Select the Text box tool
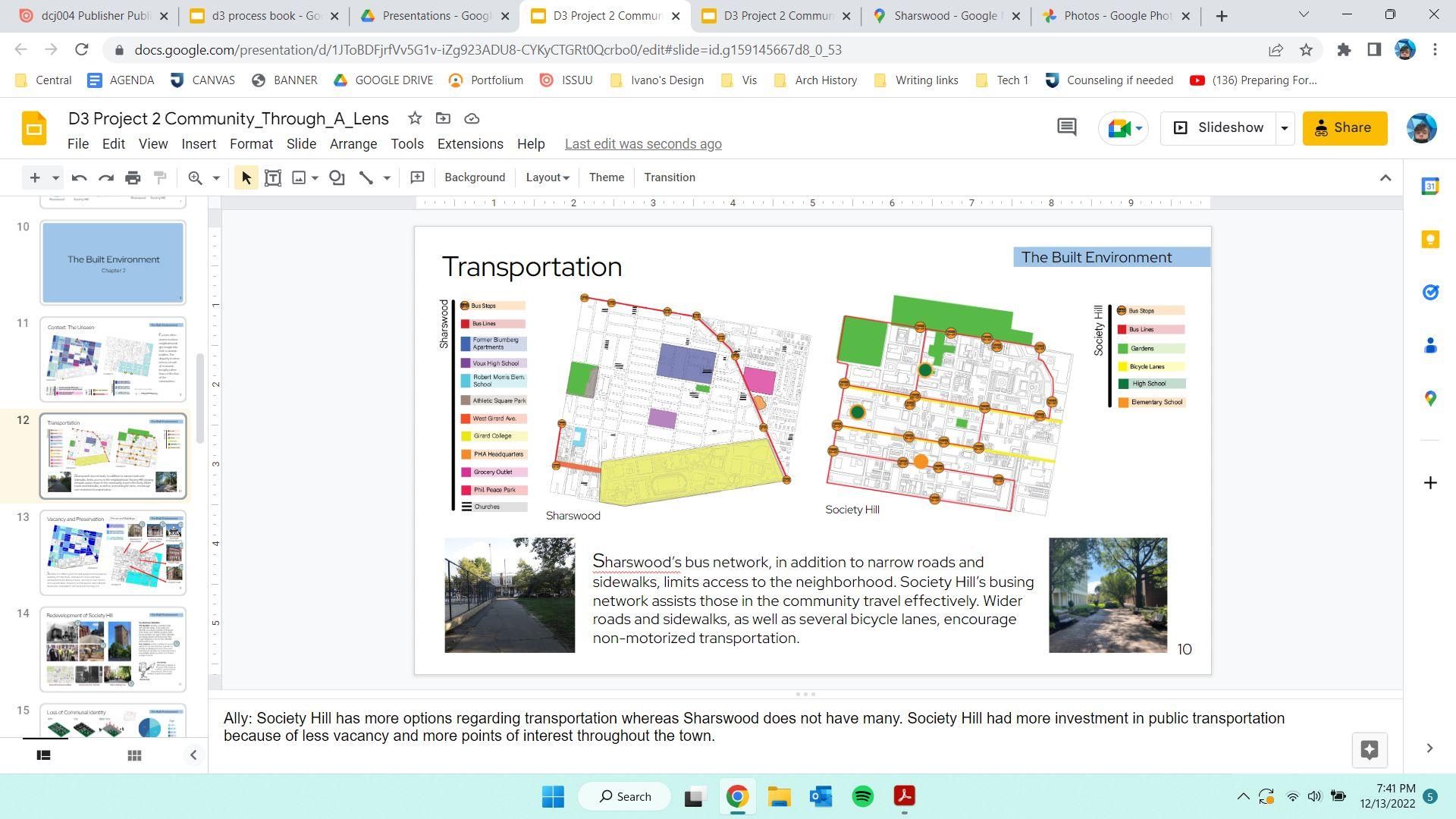The height and width of the screenshot is (819, 1456). click(273, 177)
